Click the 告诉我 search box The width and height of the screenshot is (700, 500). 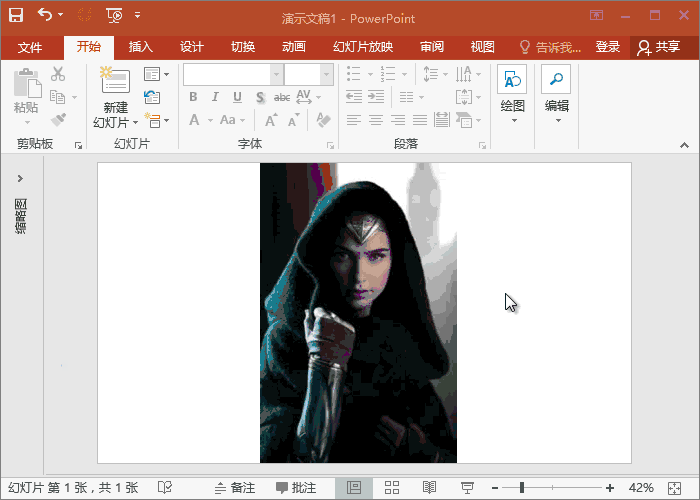click(x=551, y=47)
